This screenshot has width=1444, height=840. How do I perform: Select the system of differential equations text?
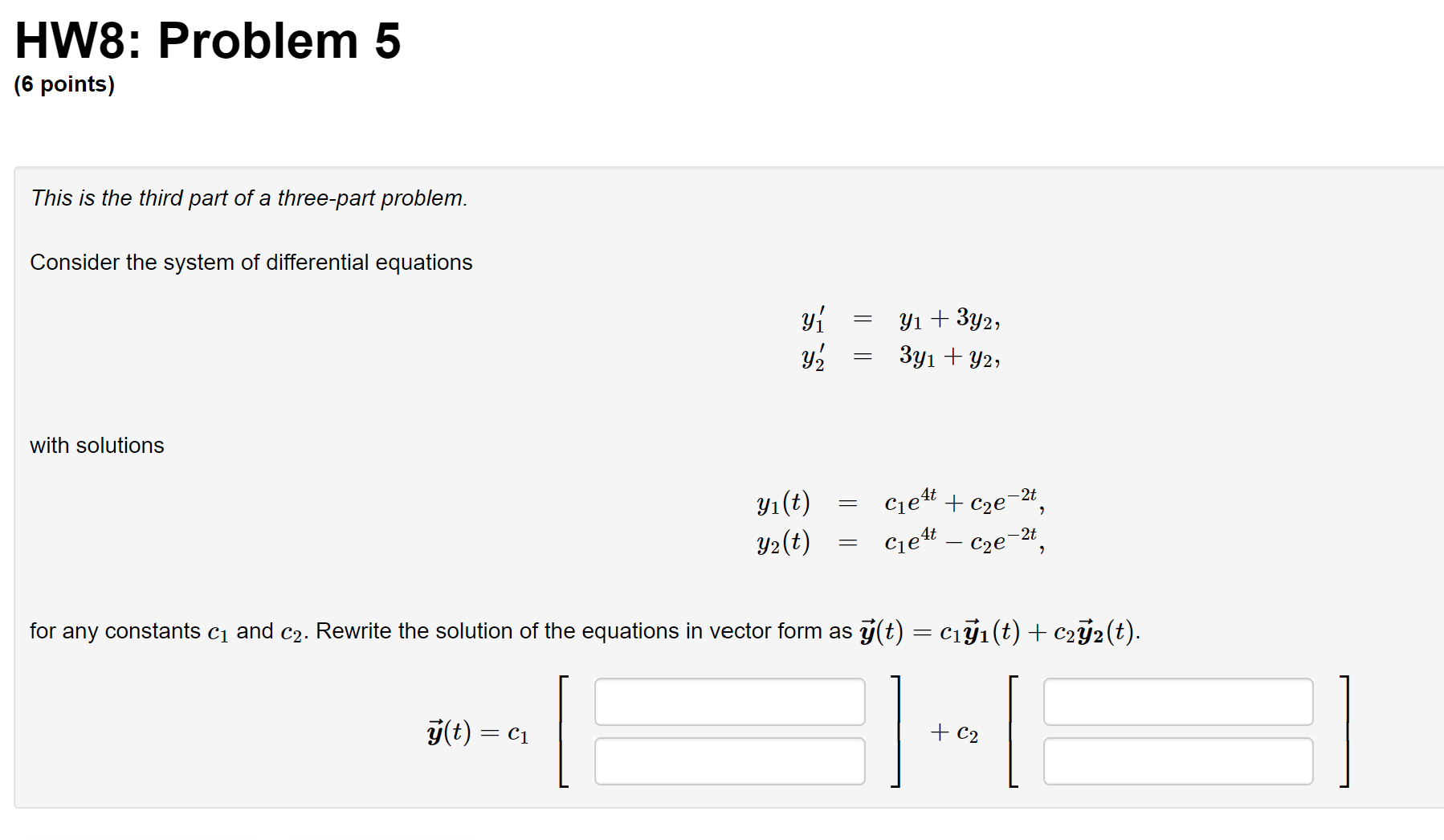point(251,262)
